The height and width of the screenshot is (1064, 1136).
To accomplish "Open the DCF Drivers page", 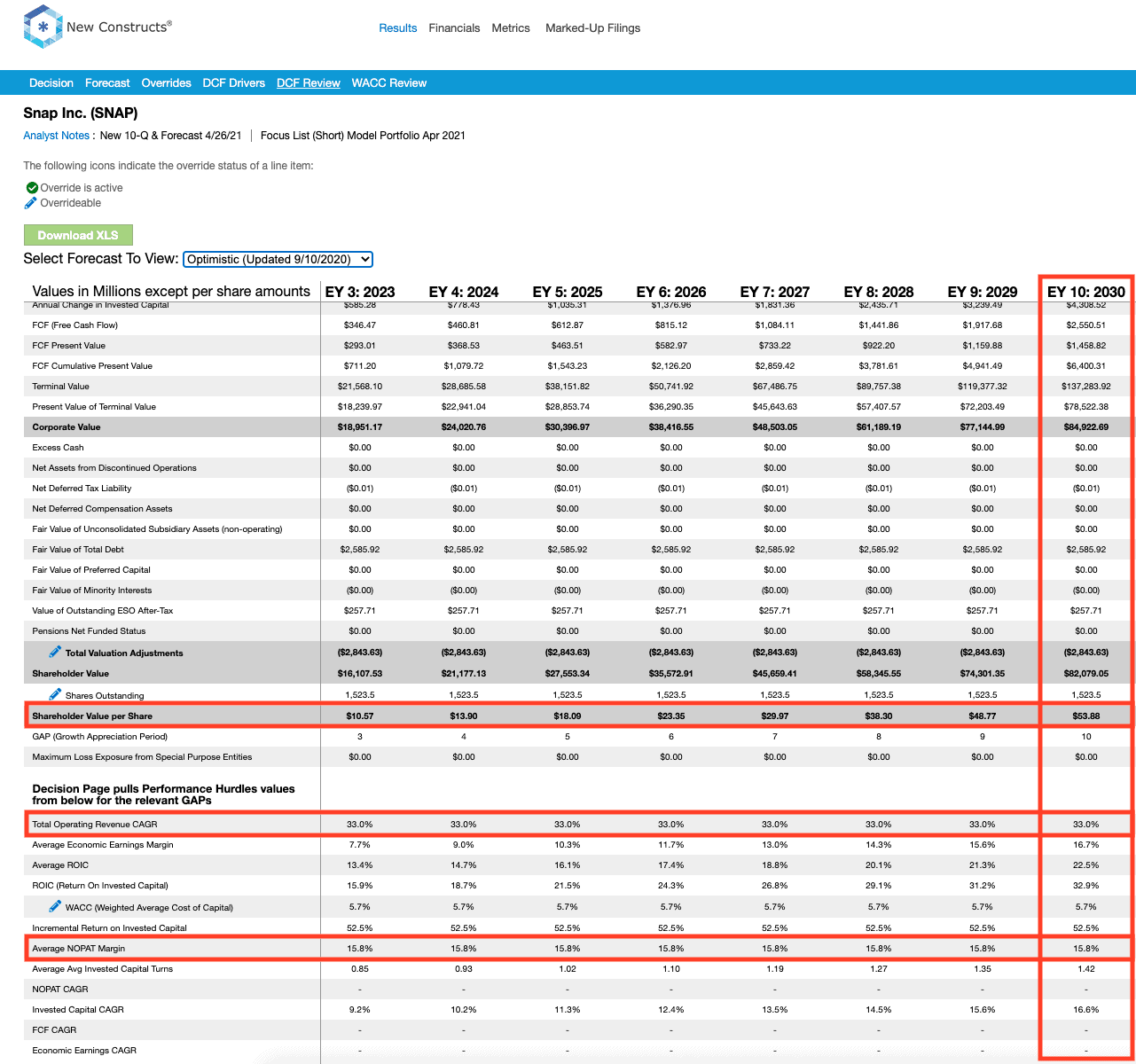I will tap(234, 82).
